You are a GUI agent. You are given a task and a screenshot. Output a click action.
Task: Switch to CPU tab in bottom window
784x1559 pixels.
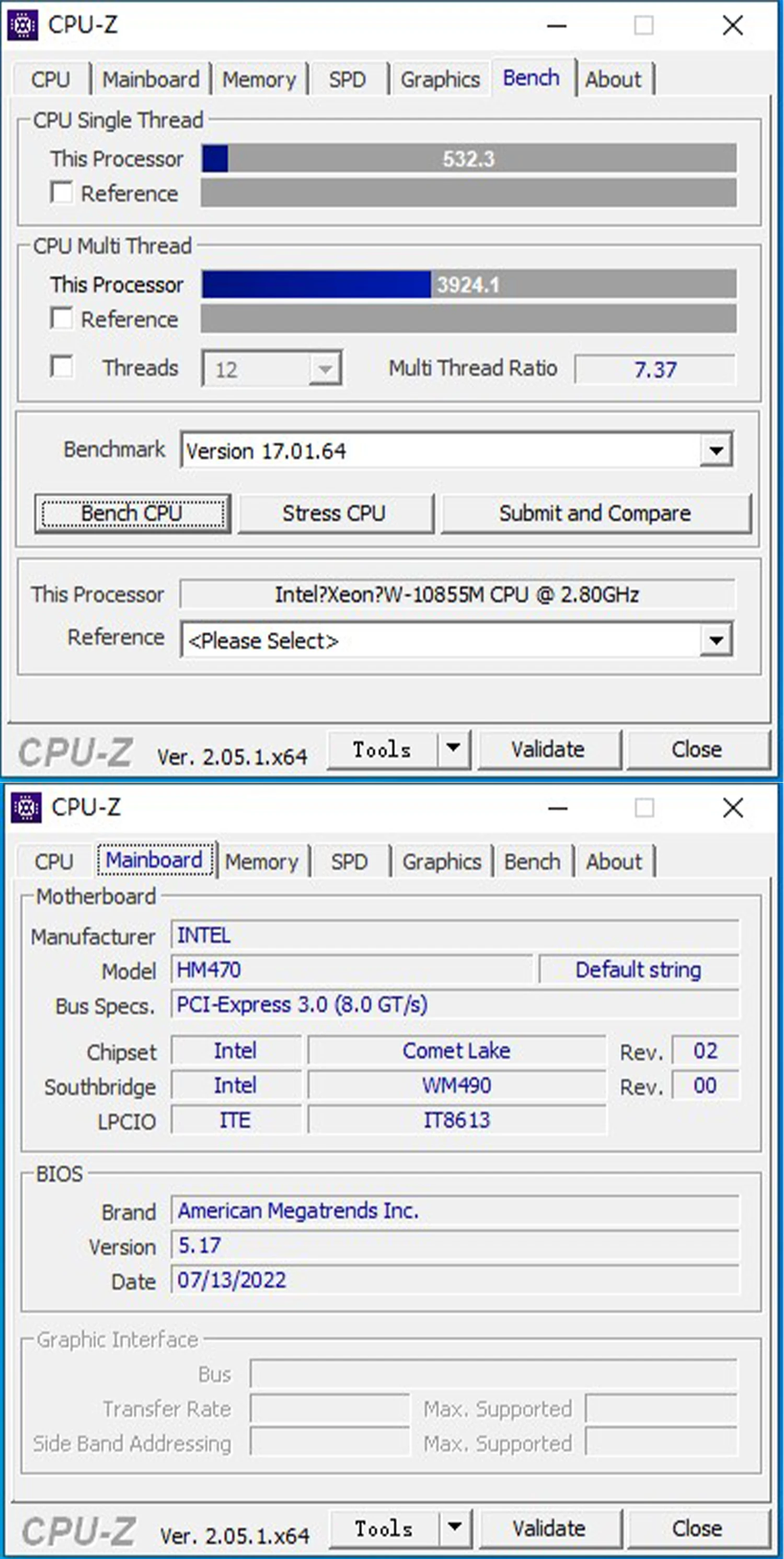tap(54, 862)
